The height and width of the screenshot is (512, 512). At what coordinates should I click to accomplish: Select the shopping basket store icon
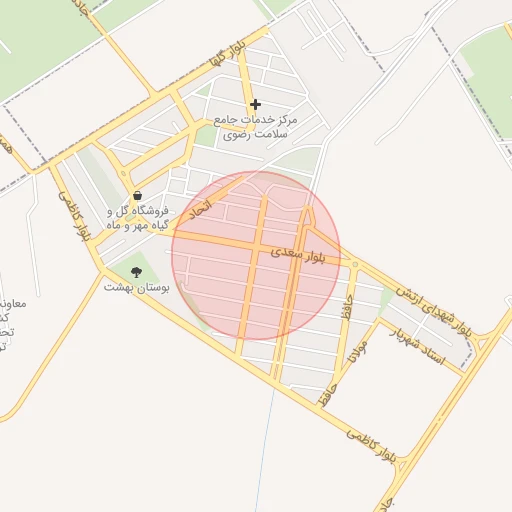tap(137, 195)
